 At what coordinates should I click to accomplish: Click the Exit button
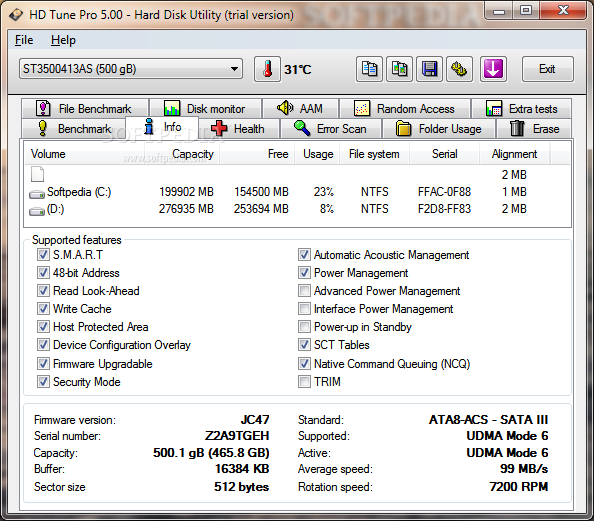coord(547,69)
